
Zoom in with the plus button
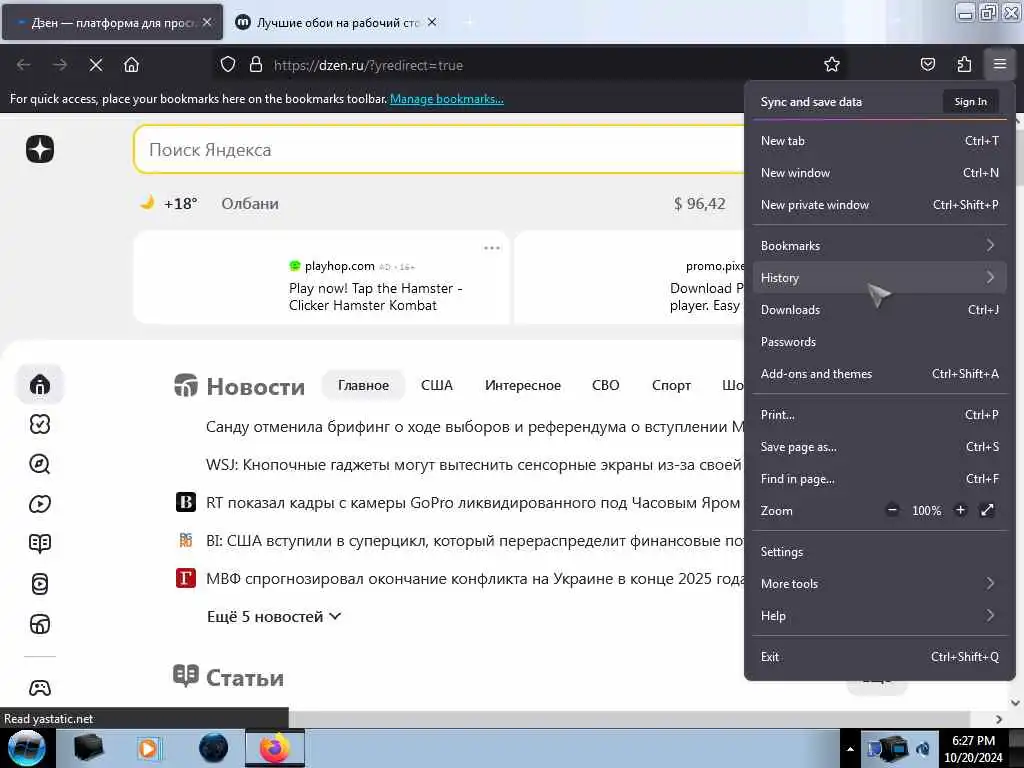pyautogui.click(x=960, y=510)
